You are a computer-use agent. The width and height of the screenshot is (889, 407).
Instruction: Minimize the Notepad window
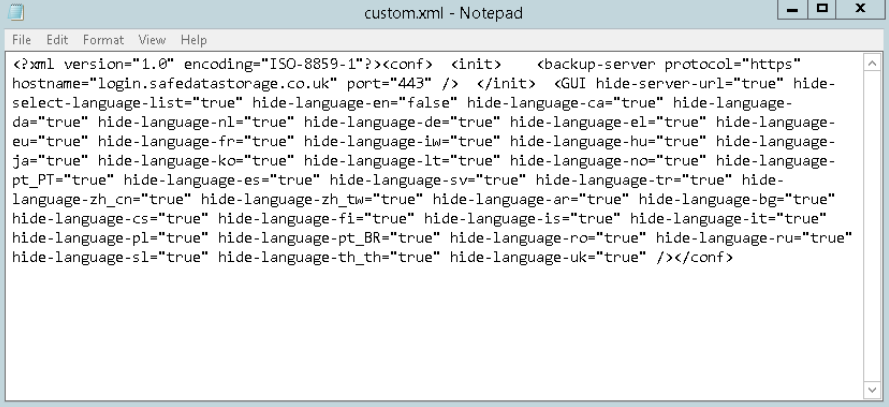[x=793, y=10]
